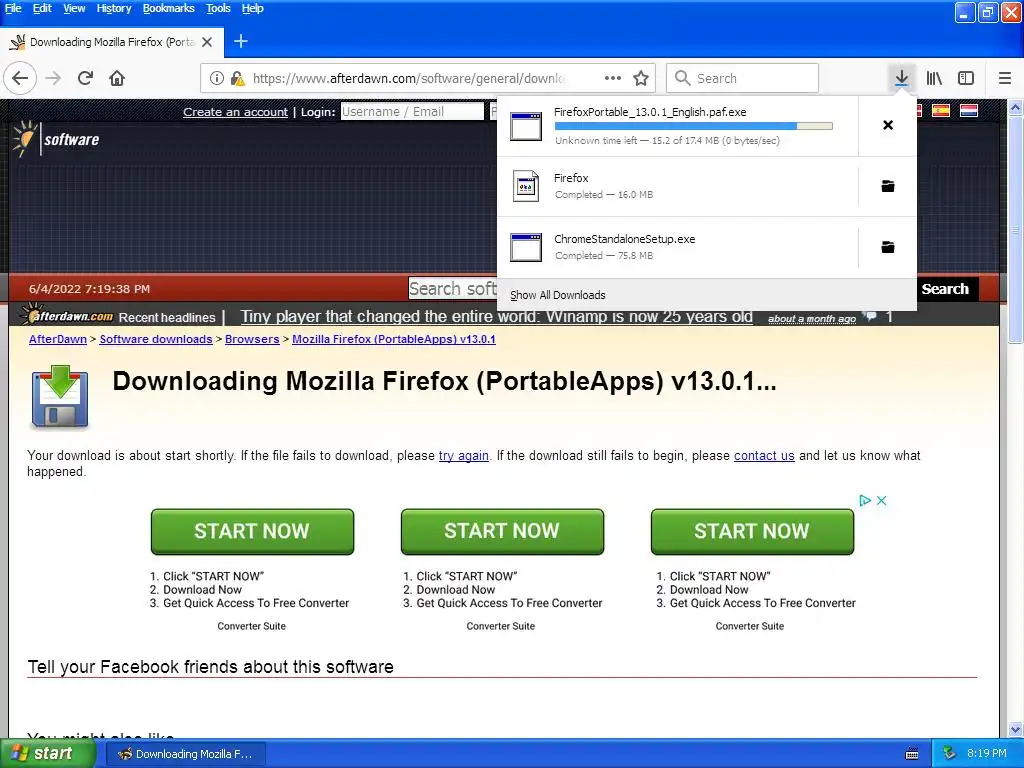
Task: Click the green download floppy disk icon
Action: (x=59, y=398)
